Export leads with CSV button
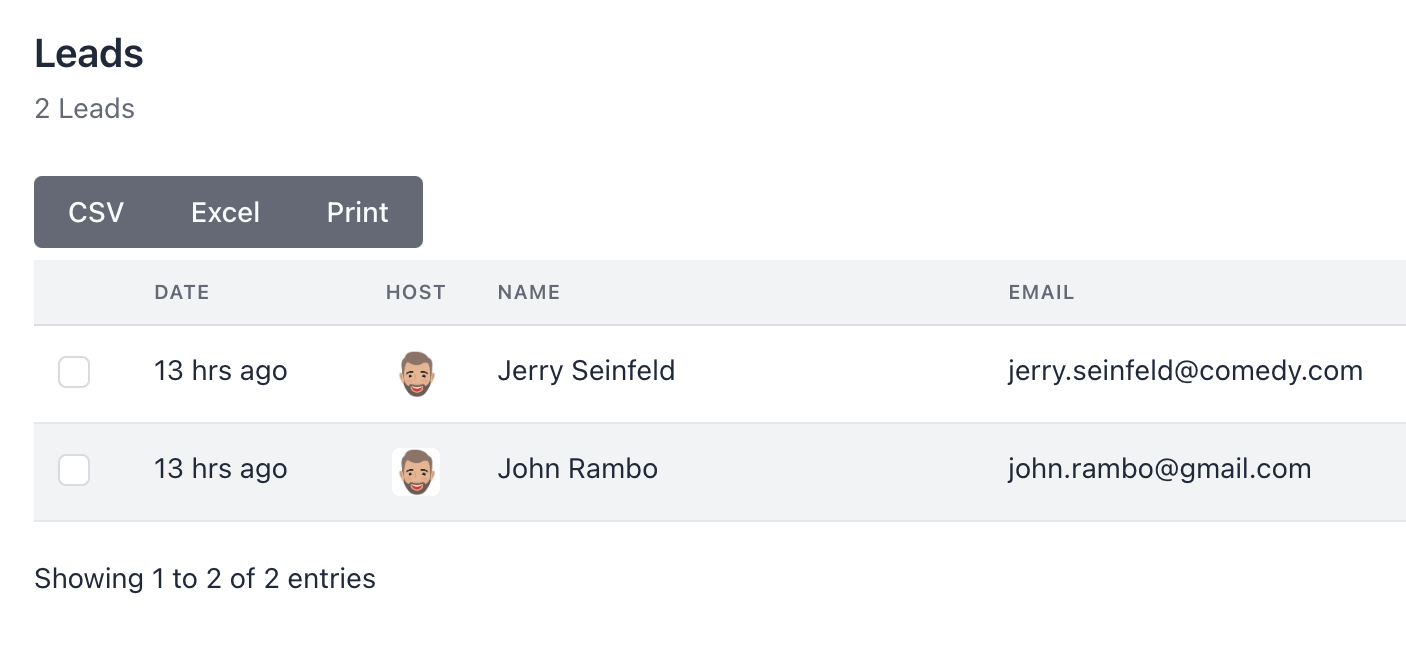 (x=96, y=212)
